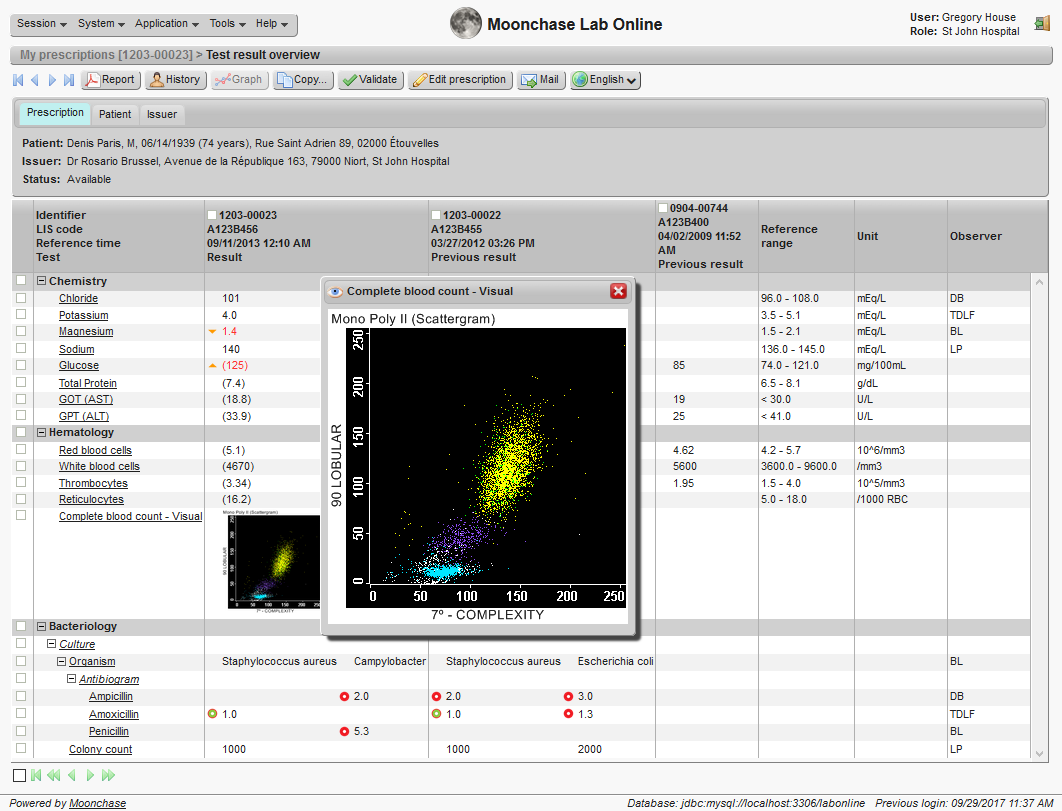Image resolution: width=1062 pixels, height=811 pixels.
Task: Click the enlarged scattergram image
Action: coord(478,466)
